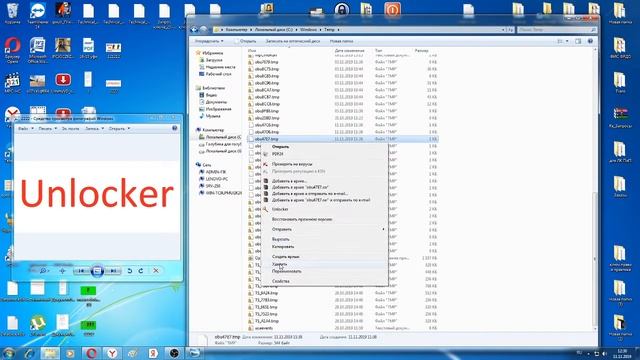Start slideshow in Photo Viewer
This screenshot has width=640, height=360.
tap(97, 271)
